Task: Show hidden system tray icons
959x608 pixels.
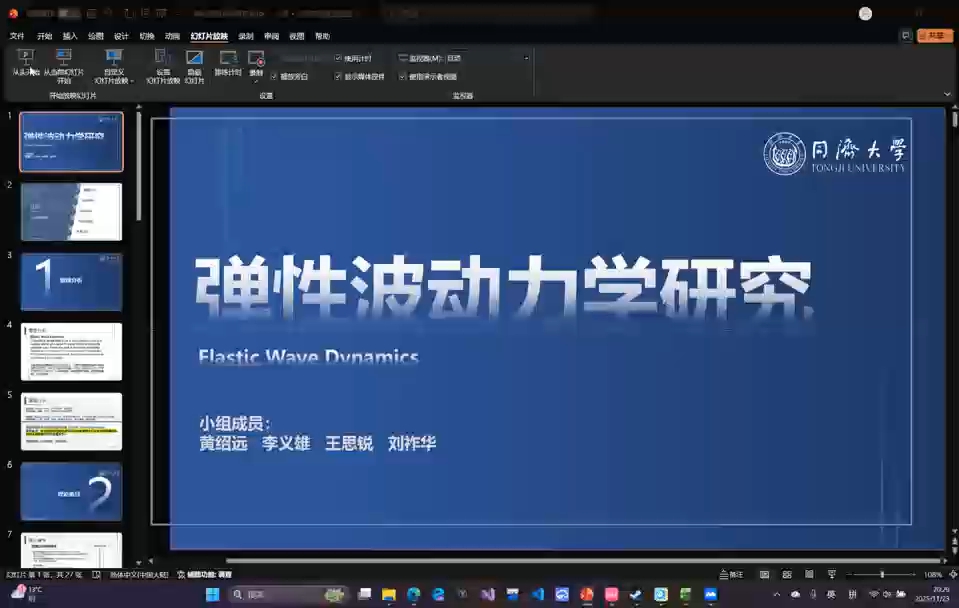Action: [777, 595]
